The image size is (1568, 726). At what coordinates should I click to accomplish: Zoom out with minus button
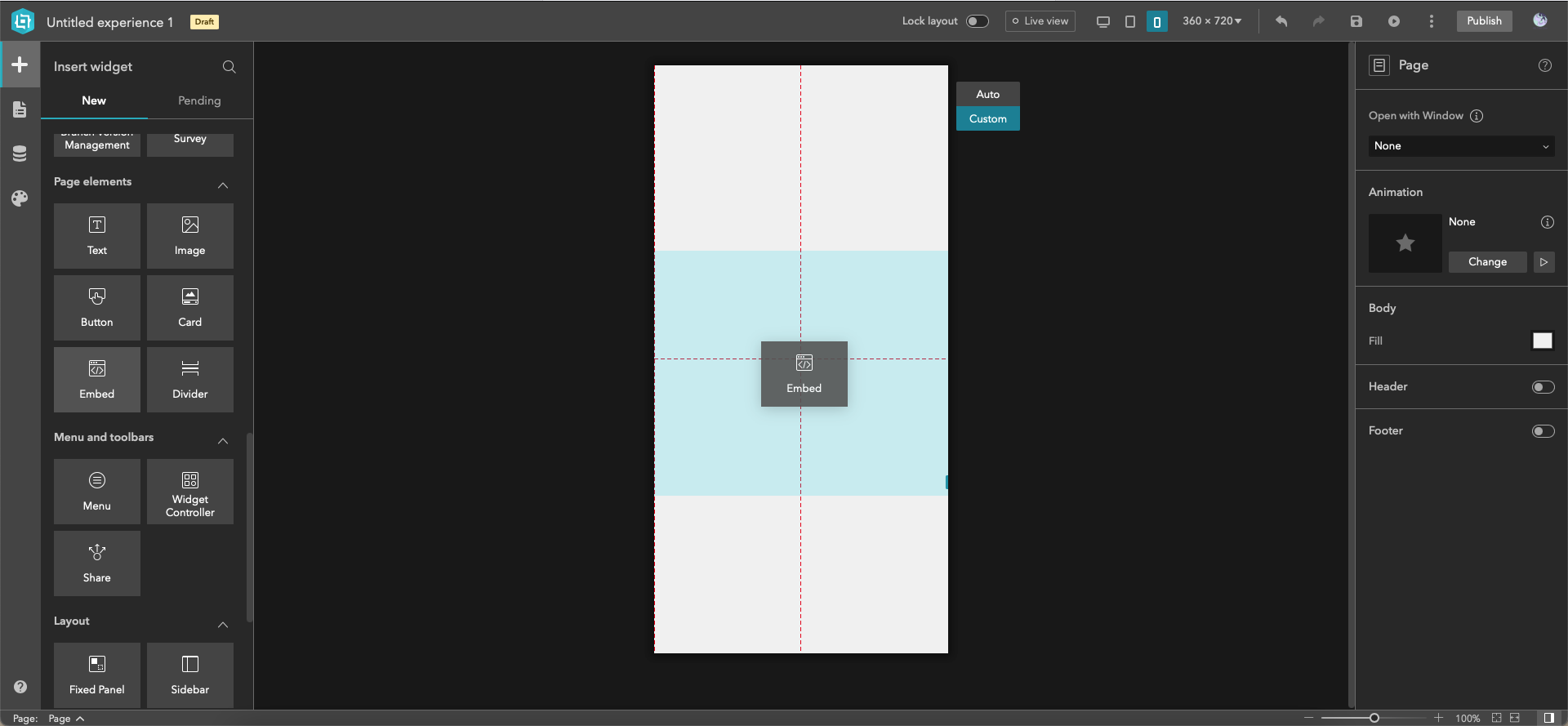1309,718
